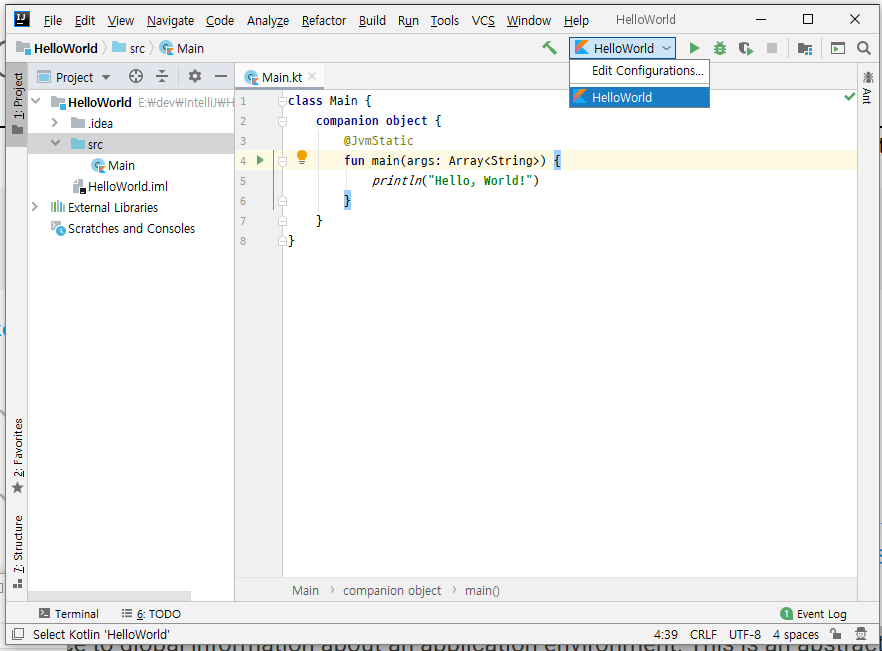Hide the Project panel with minus icon
This screenshot has width=882, height=651.
point(221,77)
